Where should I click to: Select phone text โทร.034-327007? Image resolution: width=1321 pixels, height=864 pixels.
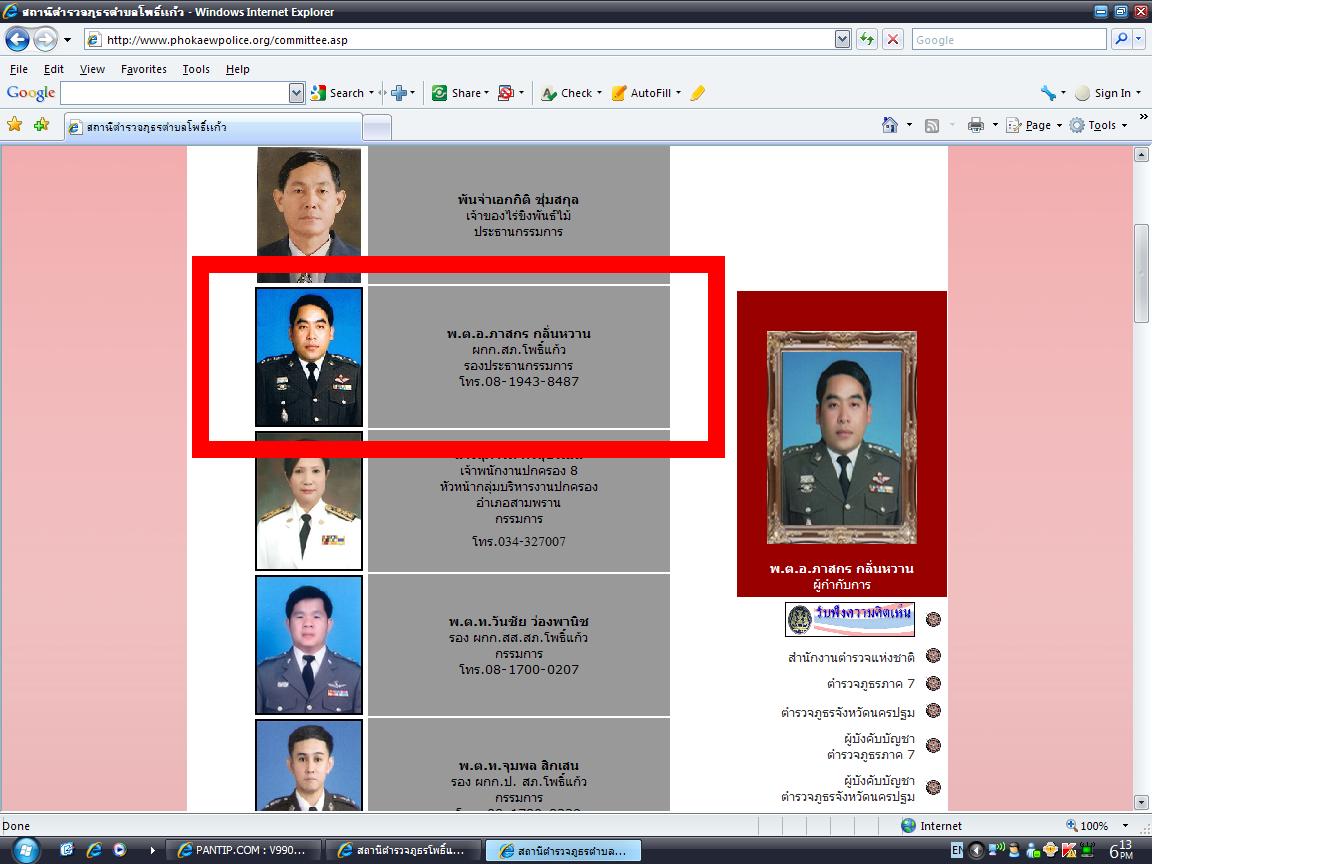[x=519, y=541]
